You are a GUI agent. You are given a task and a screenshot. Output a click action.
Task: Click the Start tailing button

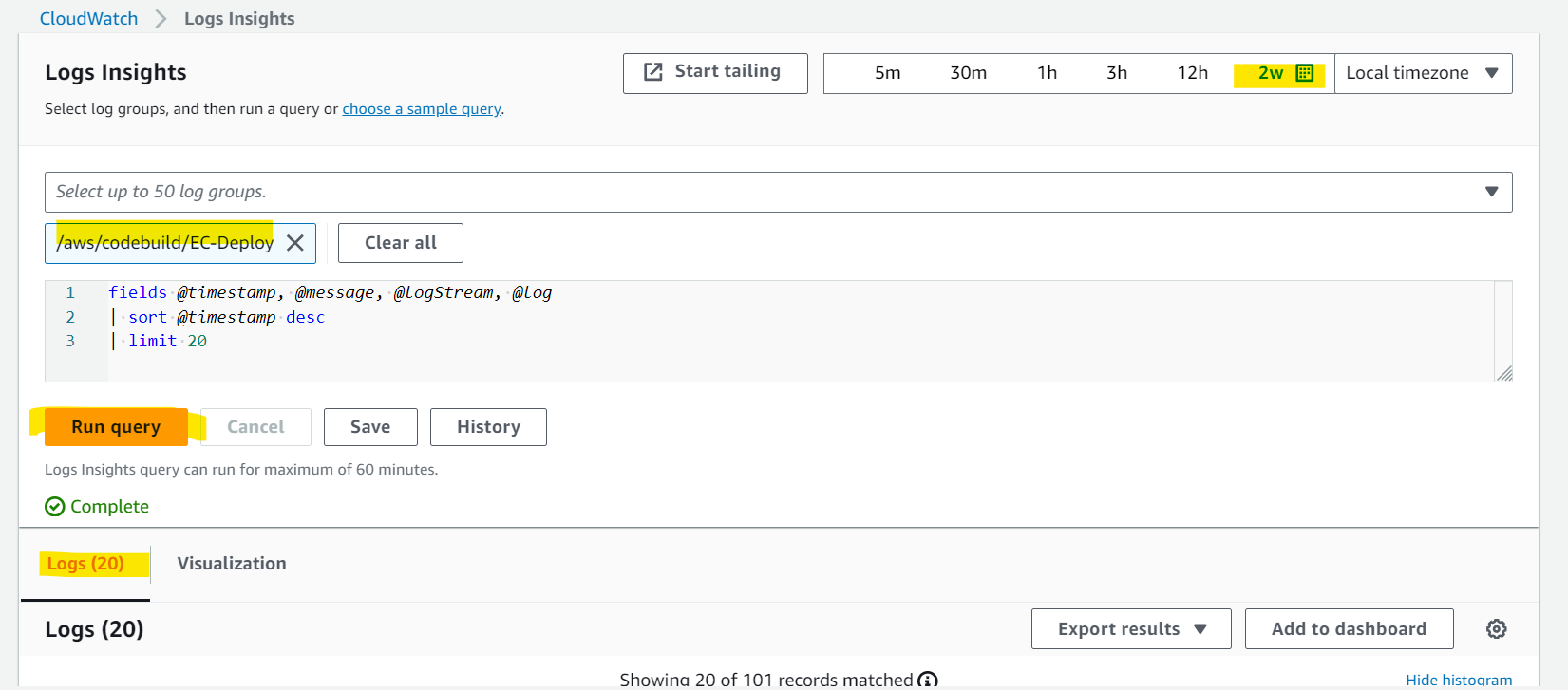[715, 73]
